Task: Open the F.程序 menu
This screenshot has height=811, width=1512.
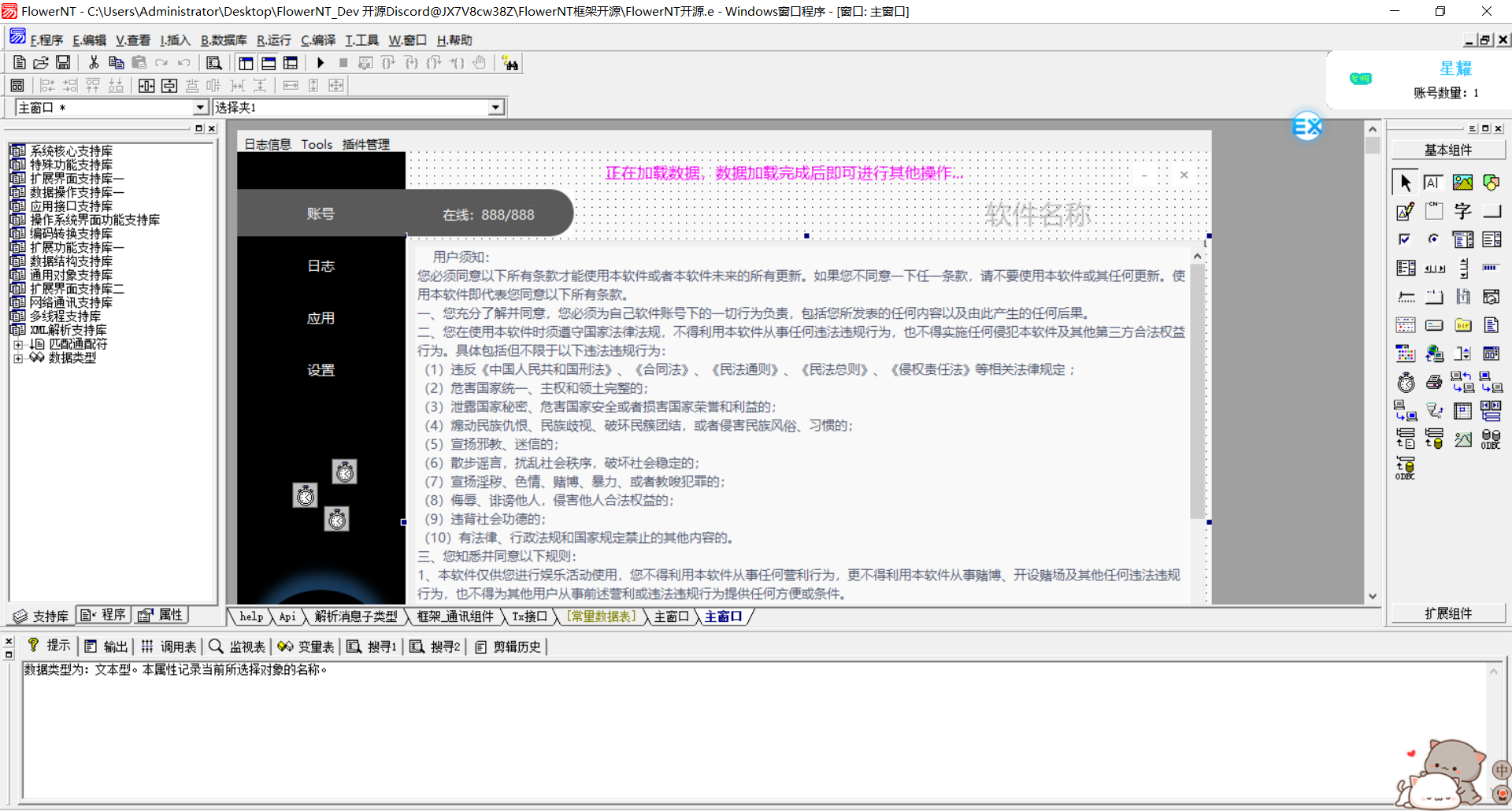Action: 46,40
